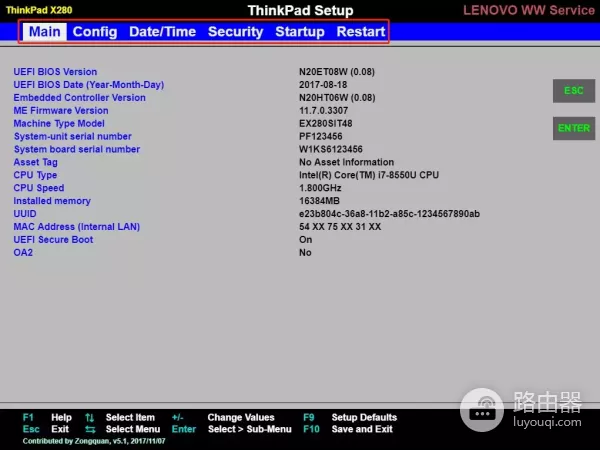Select MAC Address (Internal LAN) label
The width and height of the screenshot is (600, 450).
pos(77,227)
